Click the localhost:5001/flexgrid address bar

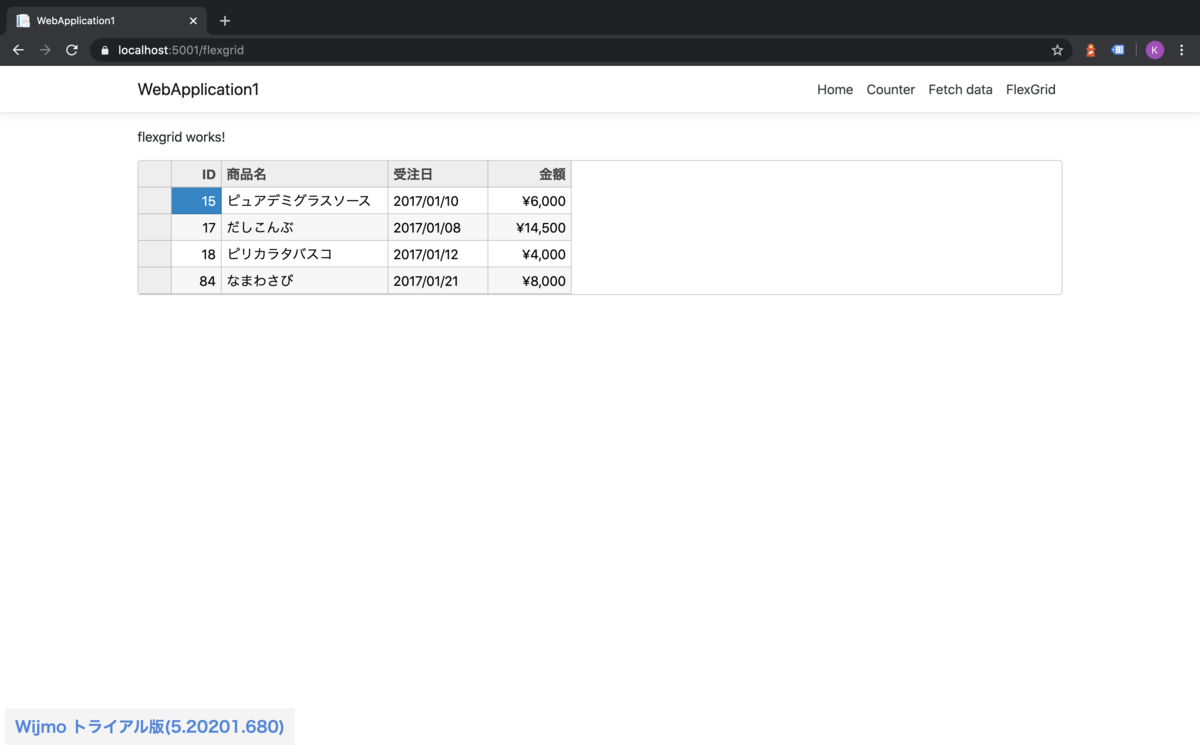tap(581, 50)
